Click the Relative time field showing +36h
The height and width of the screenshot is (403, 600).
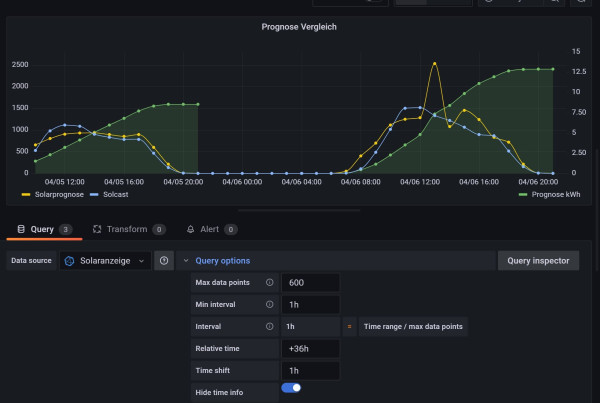pyautogui.click(x=311, y=349)
